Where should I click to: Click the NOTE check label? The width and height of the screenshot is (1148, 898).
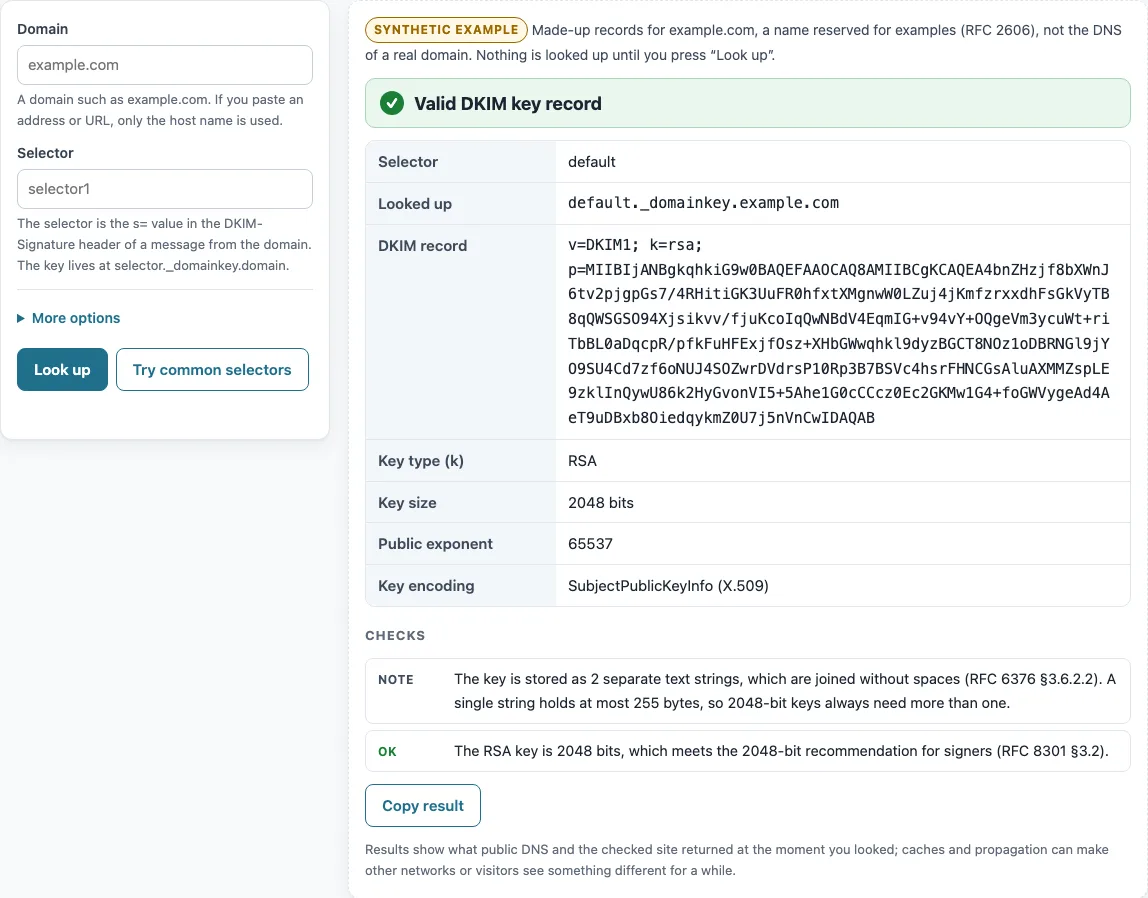[396, 679]
